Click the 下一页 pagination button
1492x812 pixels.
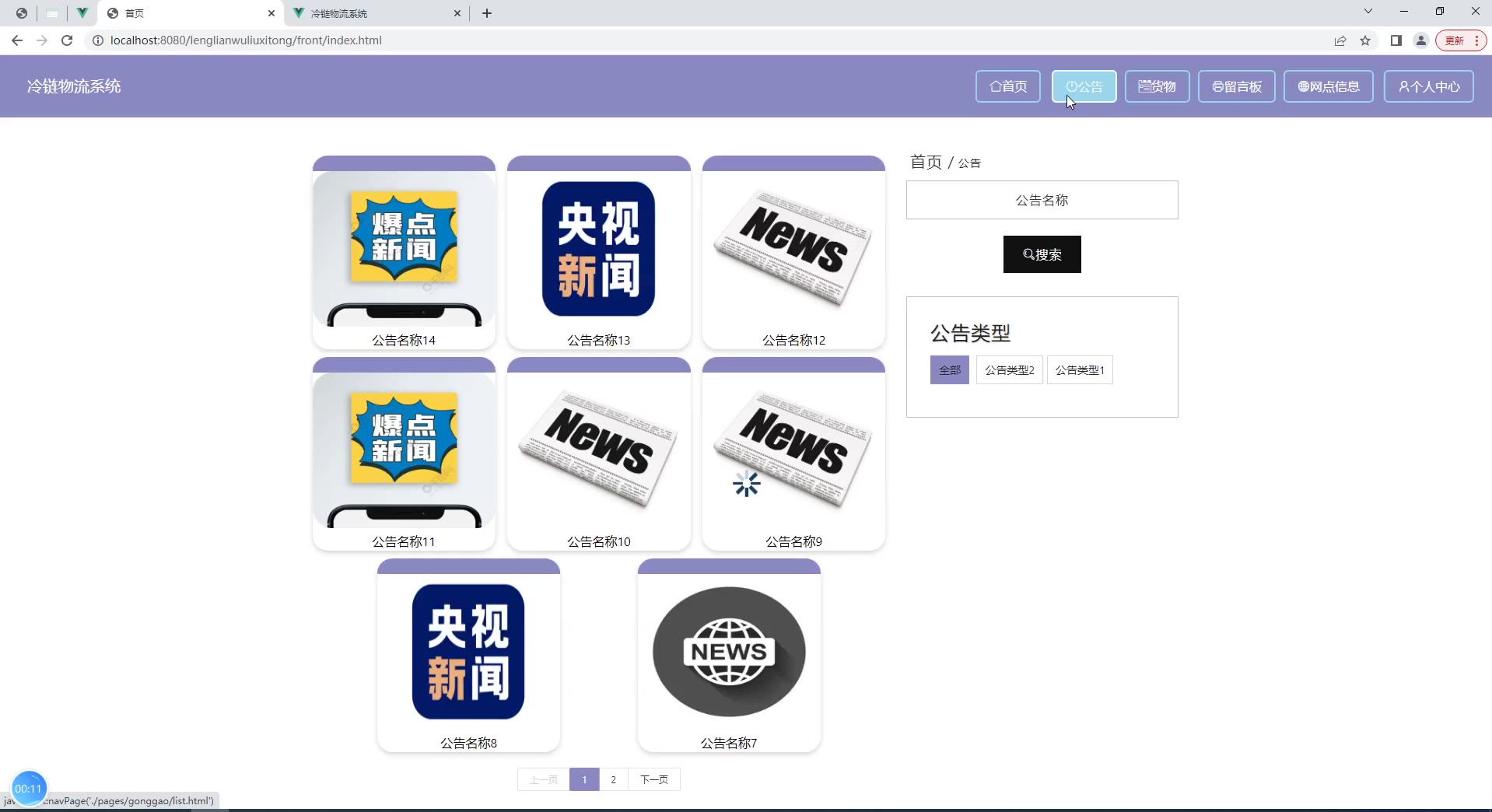tap(654, 779)
